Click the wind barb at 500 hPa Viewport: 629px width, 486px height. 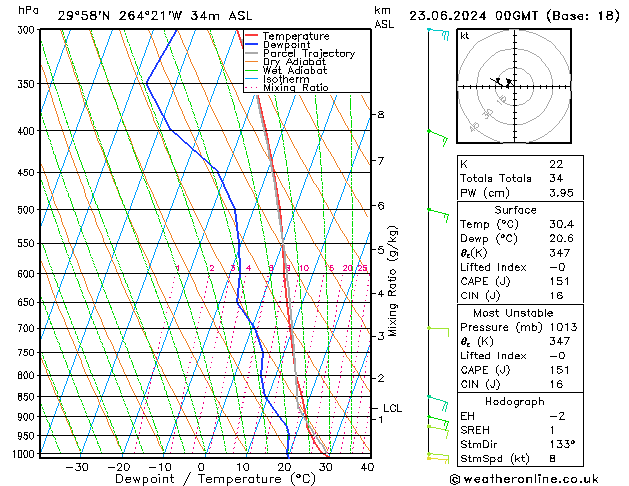[x=437, y=212]
